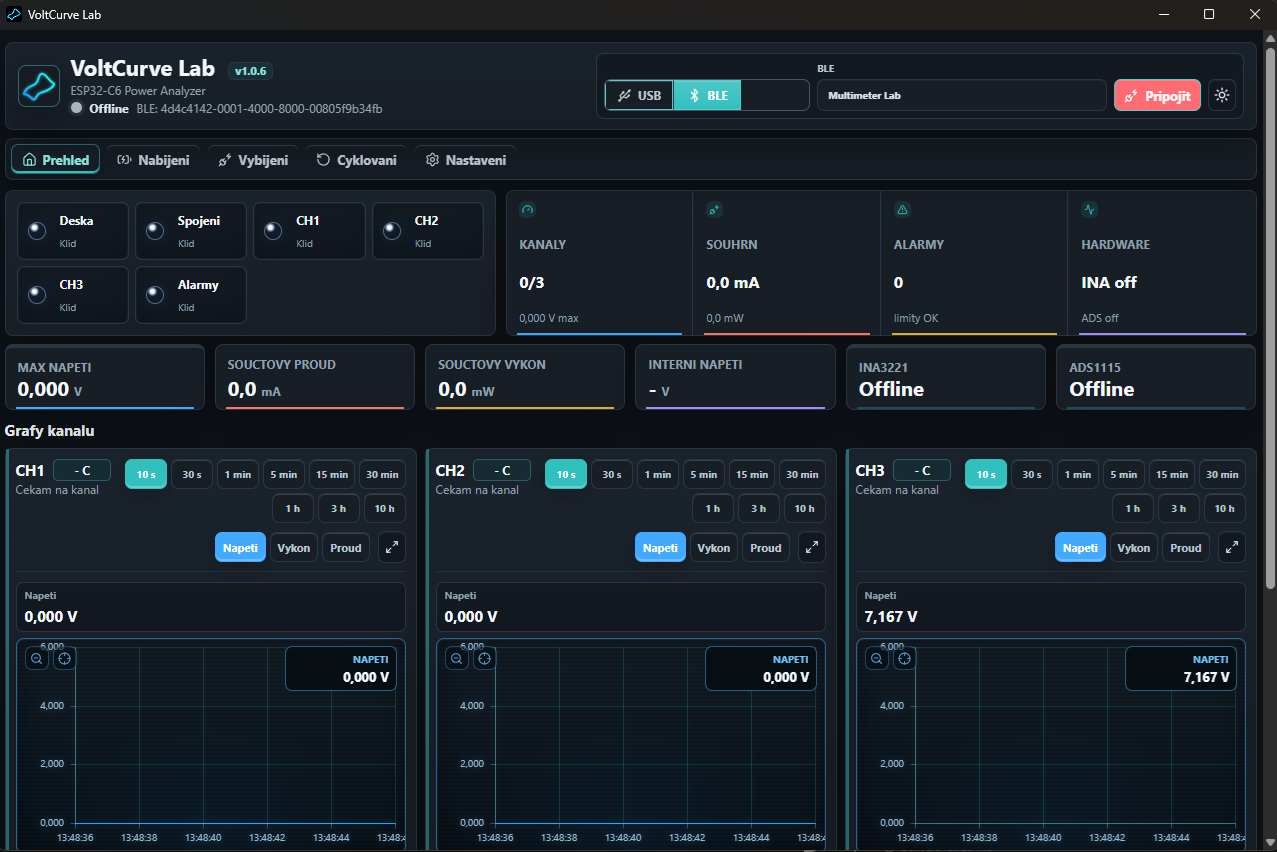Click the Pripojit connect button
The height and width of the screenshot is (852, 1277).
(x=1158, y=96)
